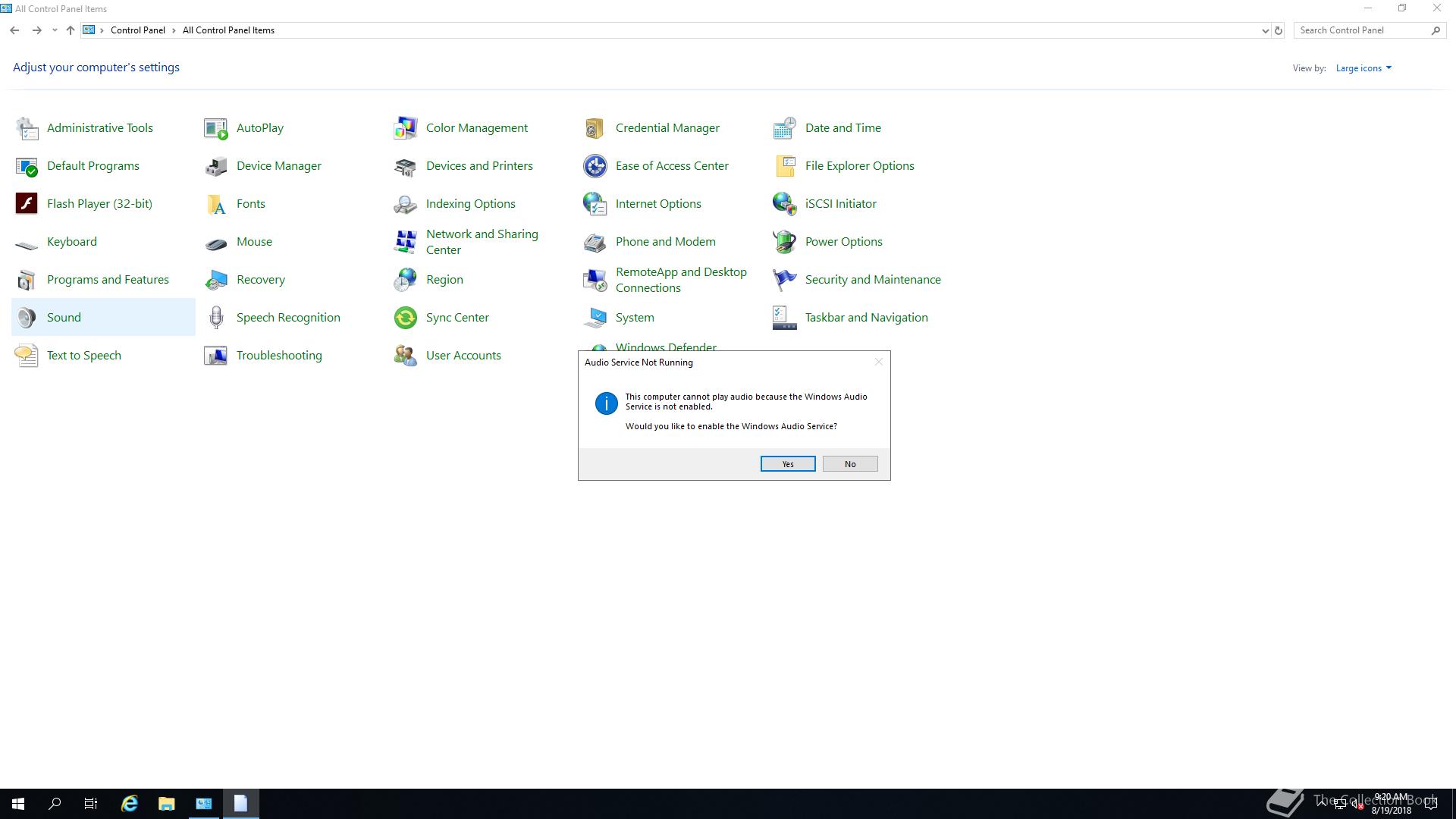The height and width of the screenshot is (819, 1456).
Task: Open the Internet Options icon
Action: pos(595,204)
